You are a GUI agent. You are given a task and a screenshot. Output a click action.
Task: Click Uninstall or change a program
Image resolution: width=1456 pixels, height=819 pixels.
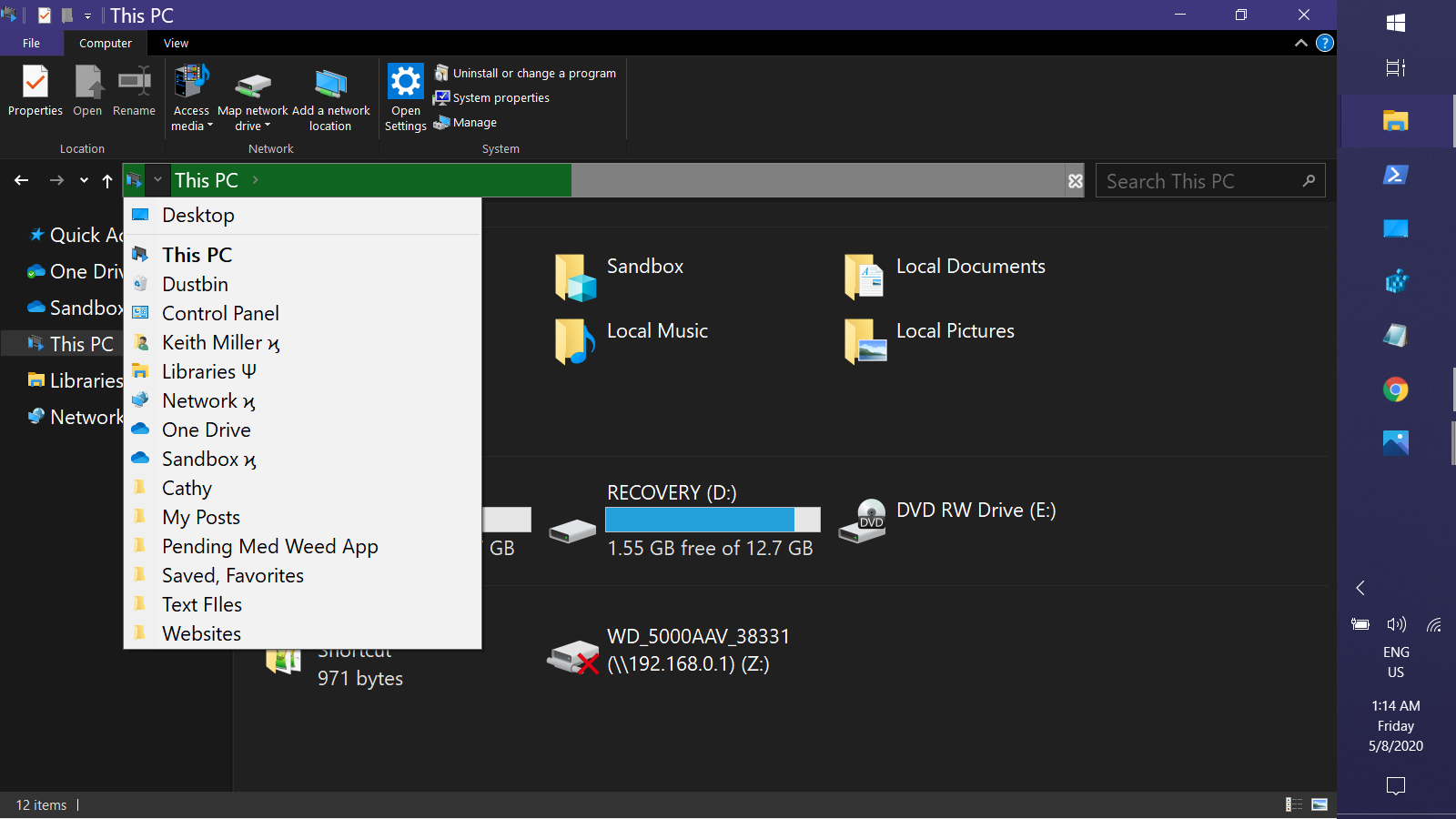tap(525, 73)
